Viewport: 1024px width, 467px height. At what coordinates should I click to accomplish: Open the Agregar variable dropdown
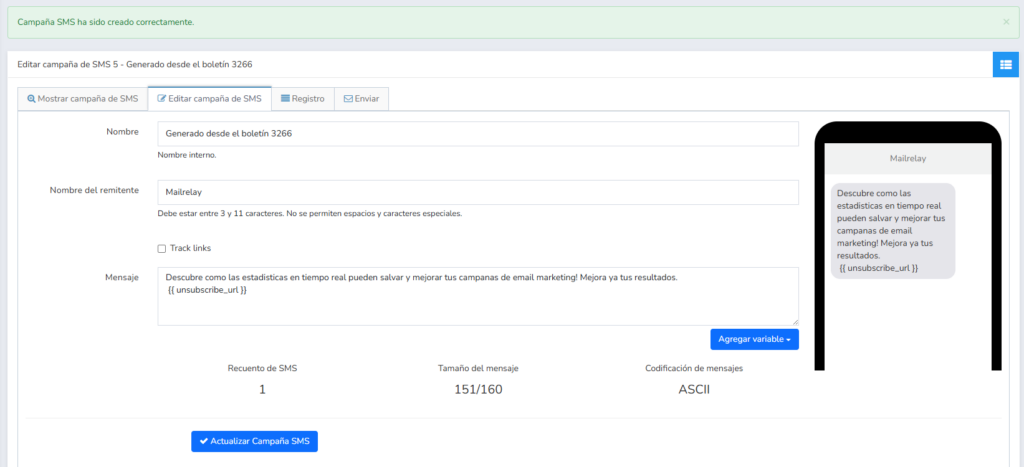(754, 340)
